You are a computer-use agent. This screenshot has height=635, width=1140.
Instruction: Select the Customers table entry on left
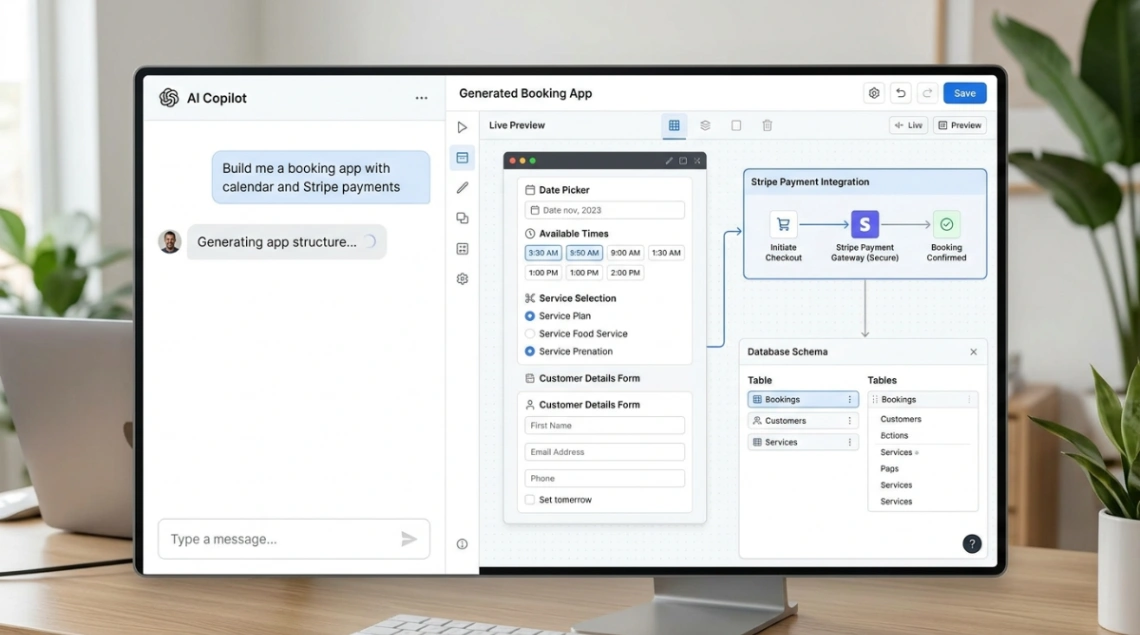(x=803, y=420)
